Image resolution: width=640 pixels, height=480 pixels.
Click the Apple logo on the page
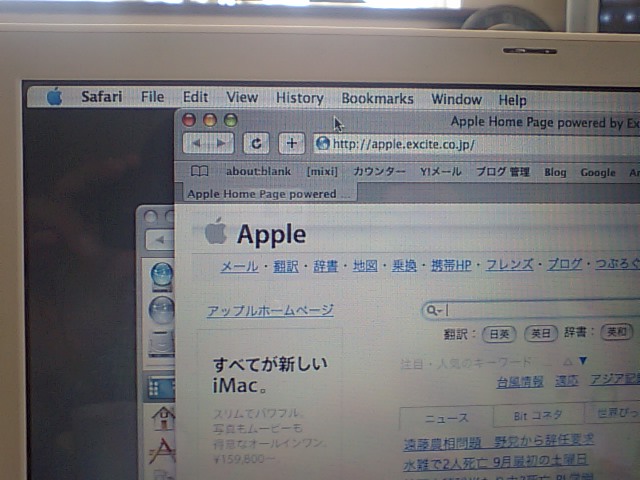[x=216, y=231]
